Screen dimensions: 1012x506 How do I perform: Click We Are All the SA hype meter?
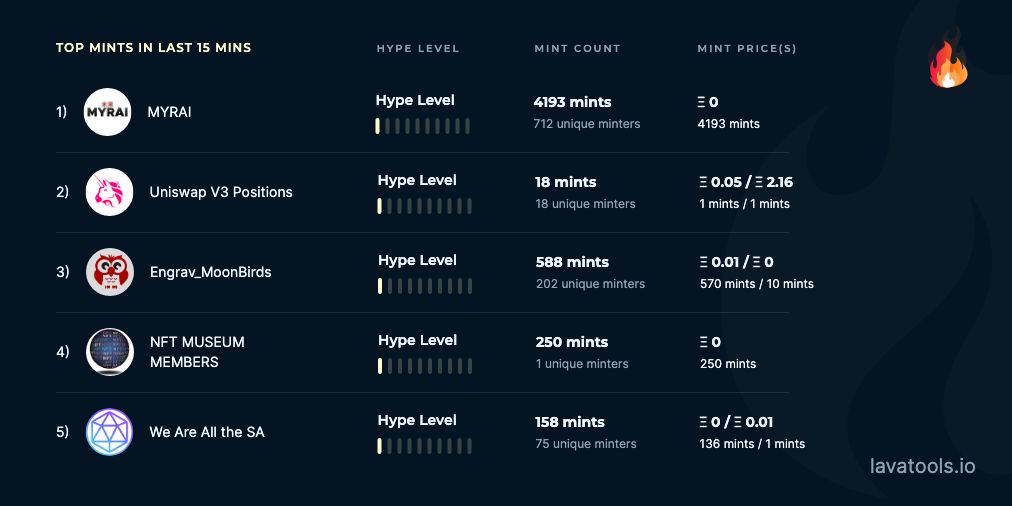click(425, 446)
